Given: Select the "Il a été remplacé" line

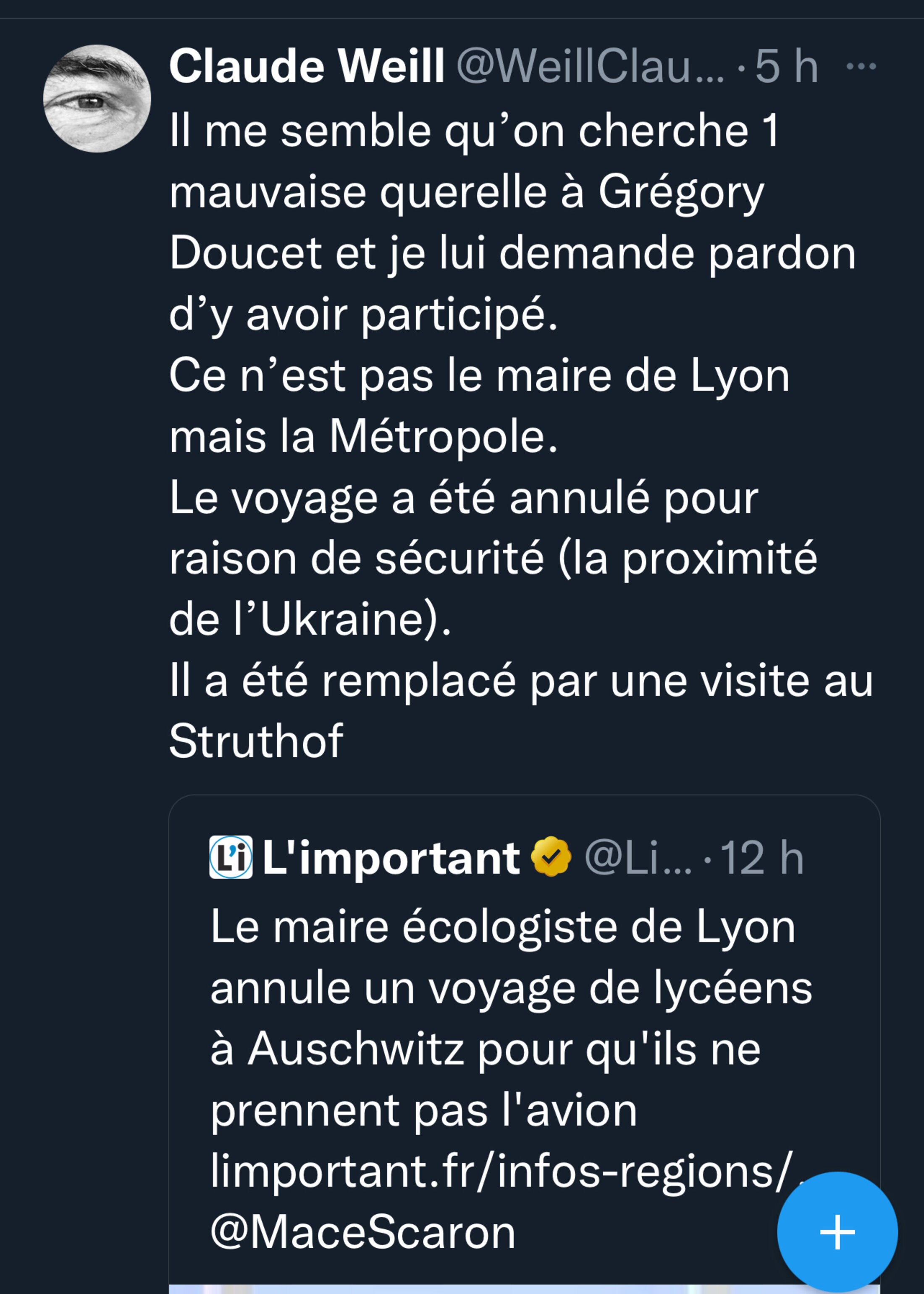Looking at the screenshot, I should (521, 680).
